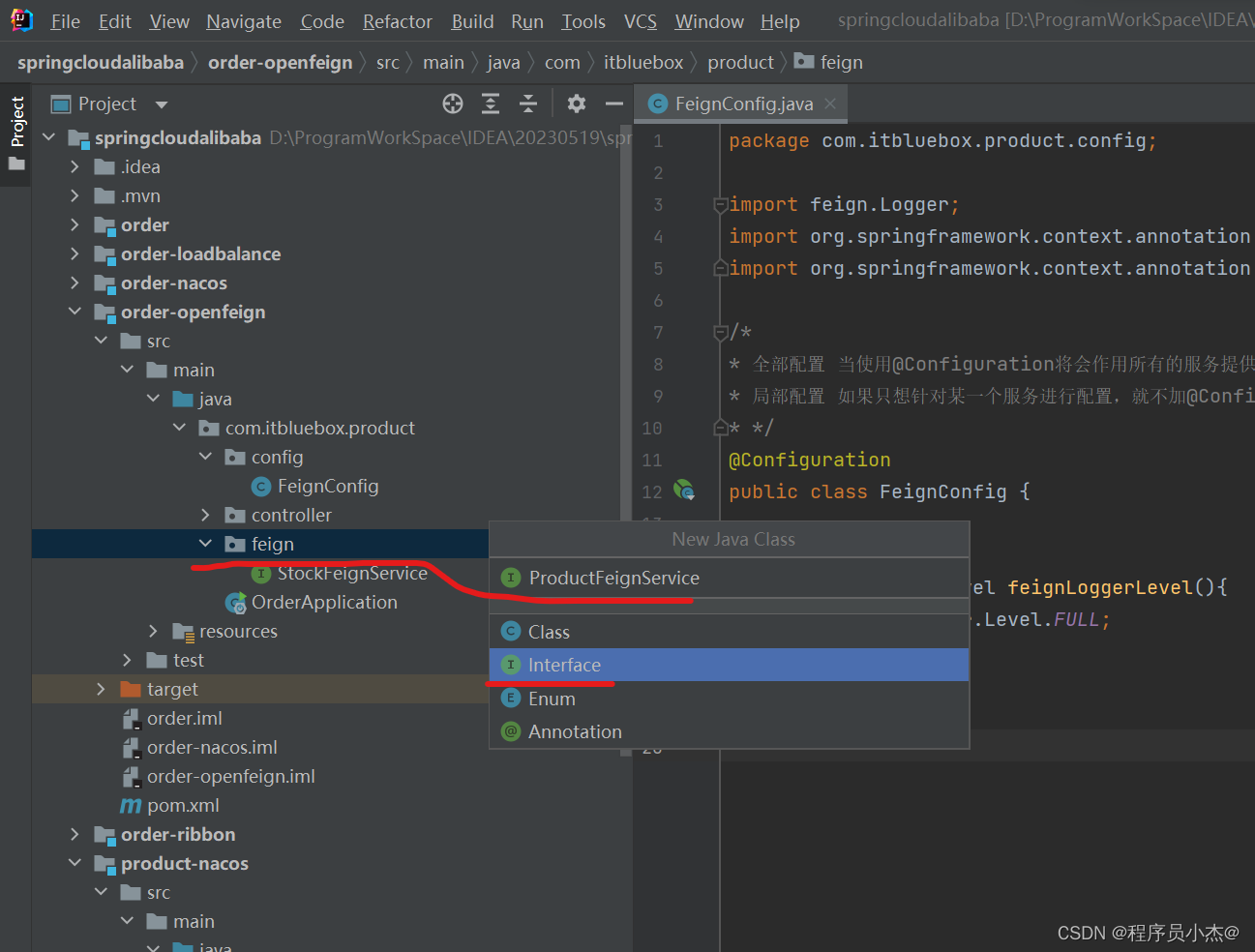Viewport: 1255px width, 952px height.
Task: Expand the order-ribbon module
Action: pyautogui.click(x=75, y=834)
